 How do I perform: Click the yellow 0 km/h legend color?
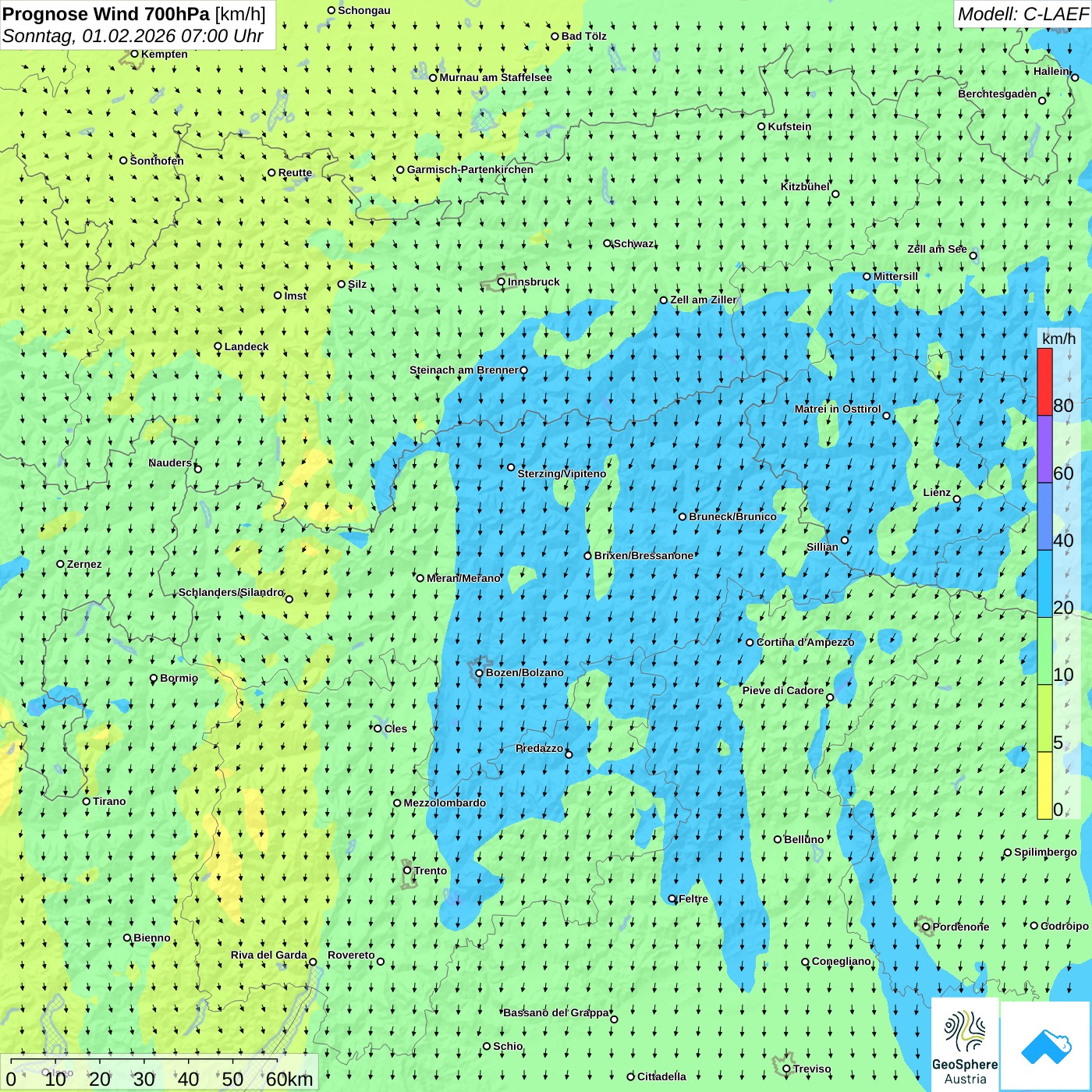pos(1044,785)
